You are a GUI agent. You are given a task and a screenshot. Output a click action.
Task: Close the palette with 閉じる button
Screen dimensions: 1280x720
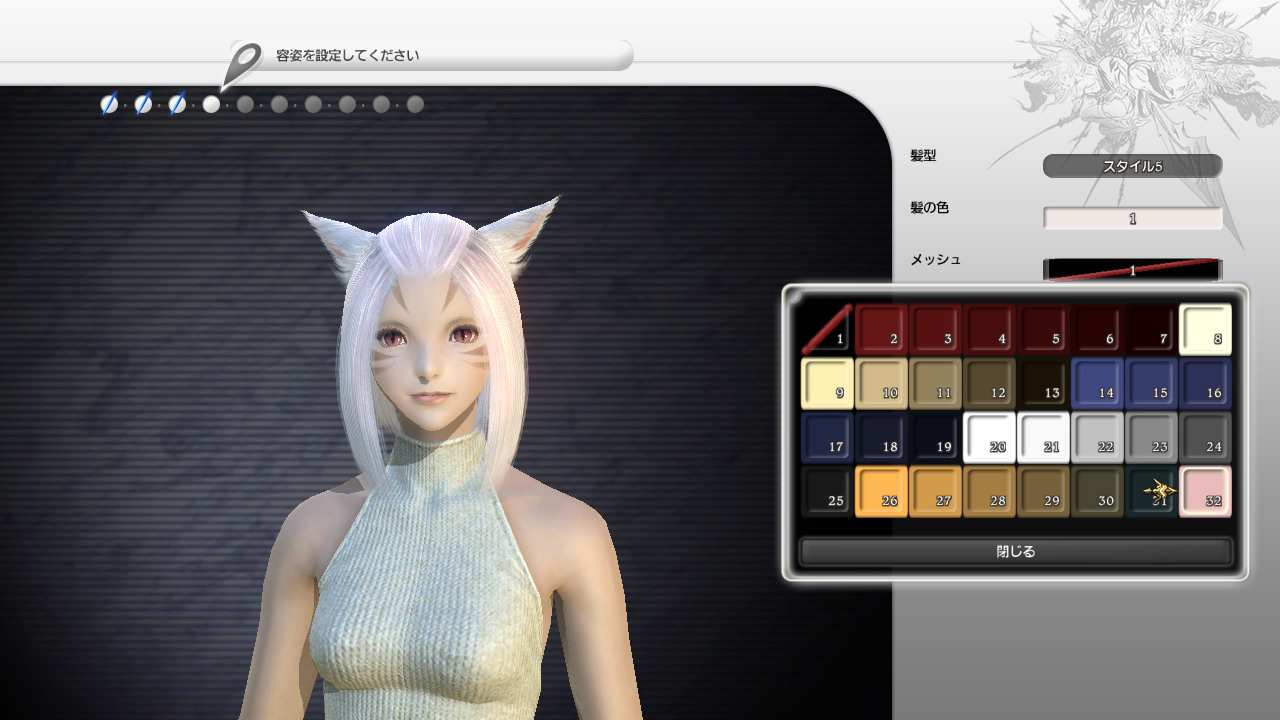point(1015,552)
